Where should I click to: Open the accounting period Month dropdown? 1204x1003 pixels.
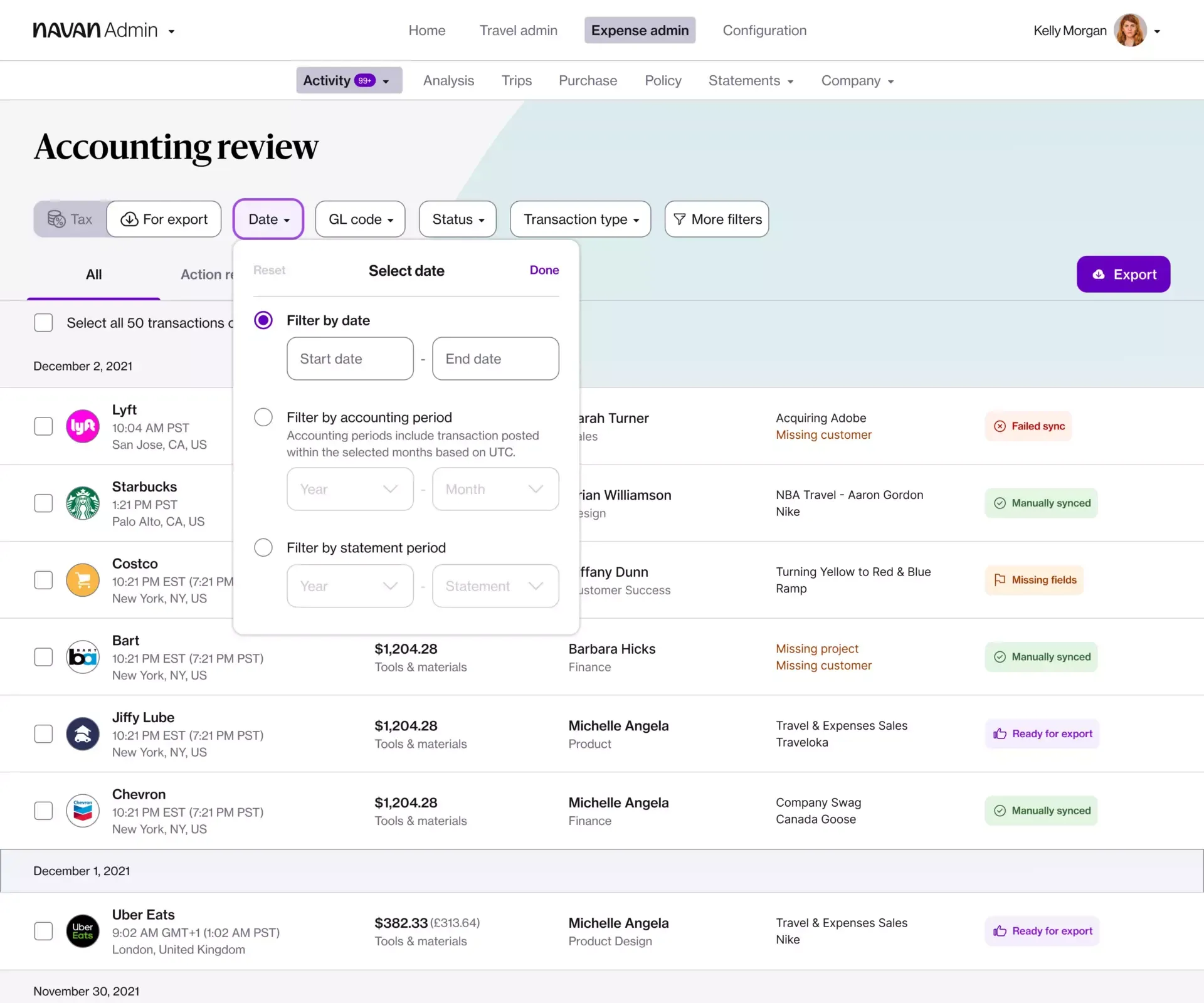click(x=495, y=489)
